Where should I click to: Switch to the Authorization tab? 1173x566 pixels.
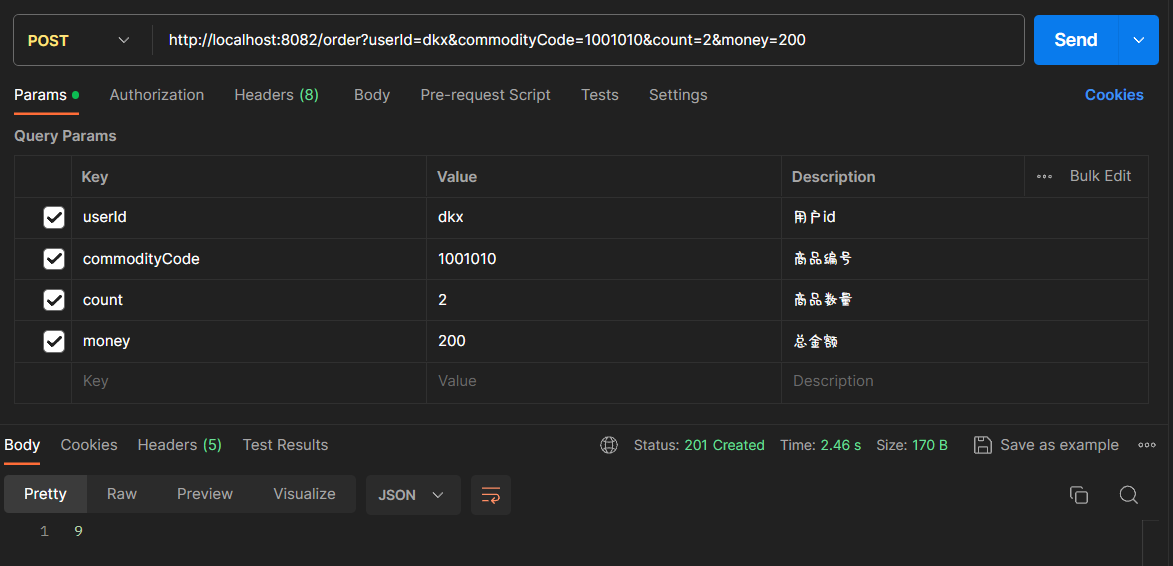pyautogui.click(x=156, y=95)
